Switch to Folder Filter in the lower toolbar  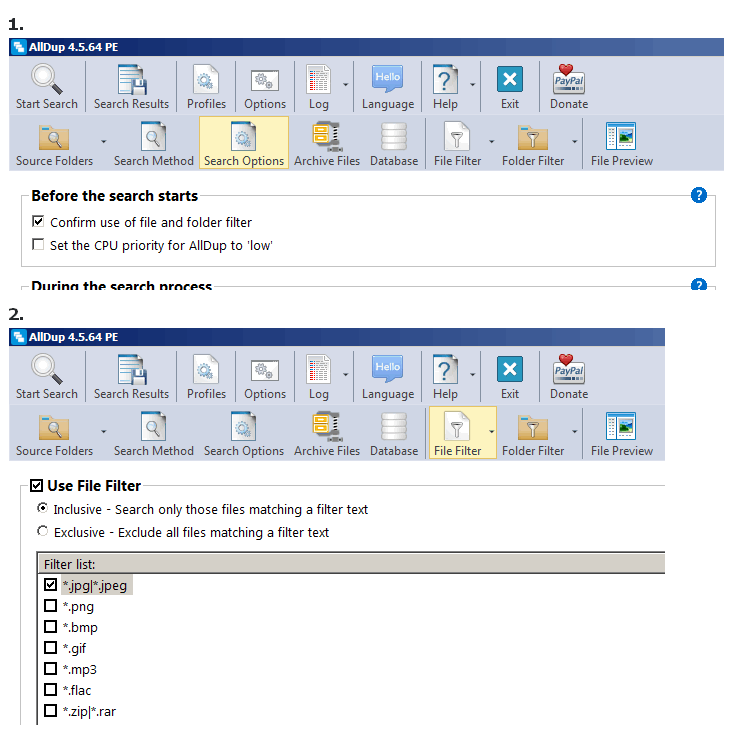click(533, 434)
